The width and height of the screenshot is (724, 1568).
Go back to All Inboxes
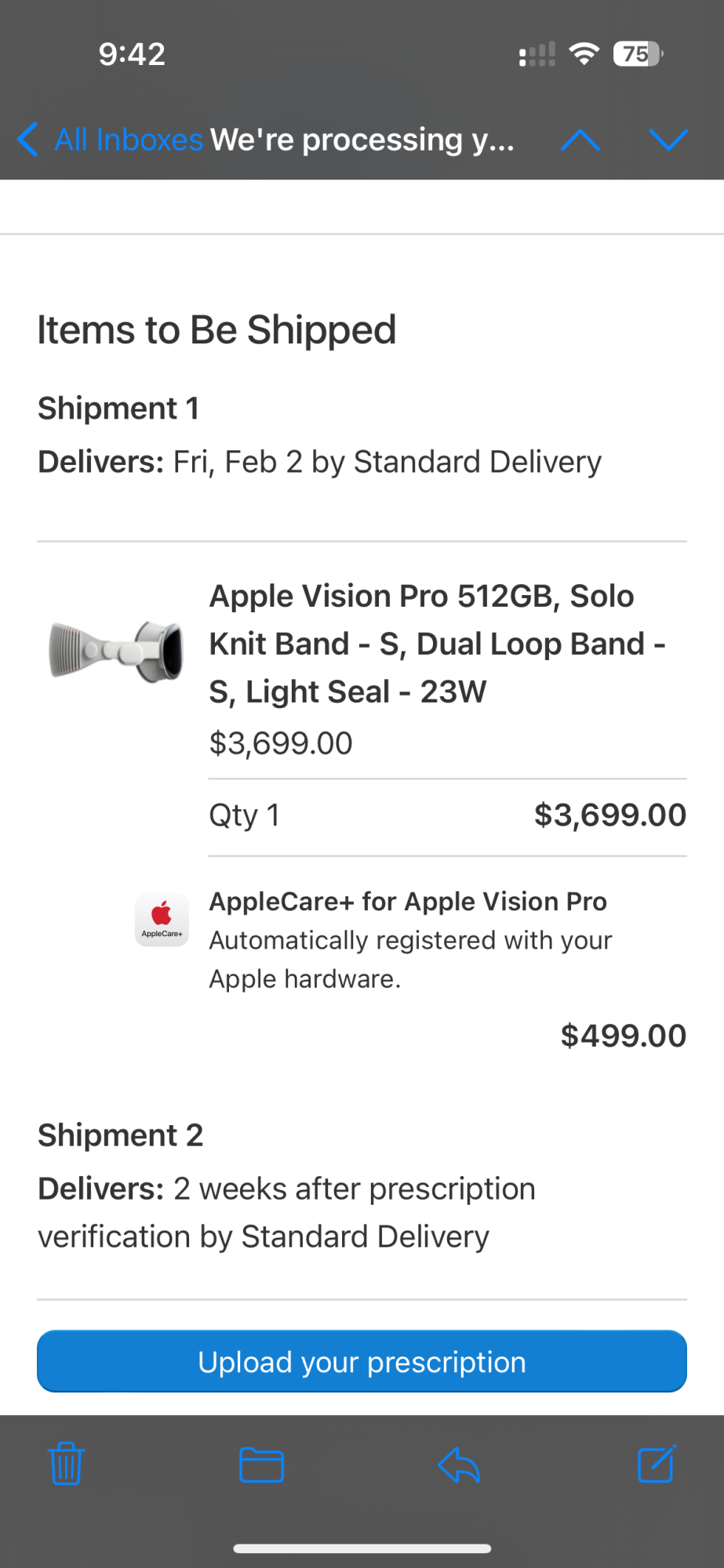[x=110, y=140]
